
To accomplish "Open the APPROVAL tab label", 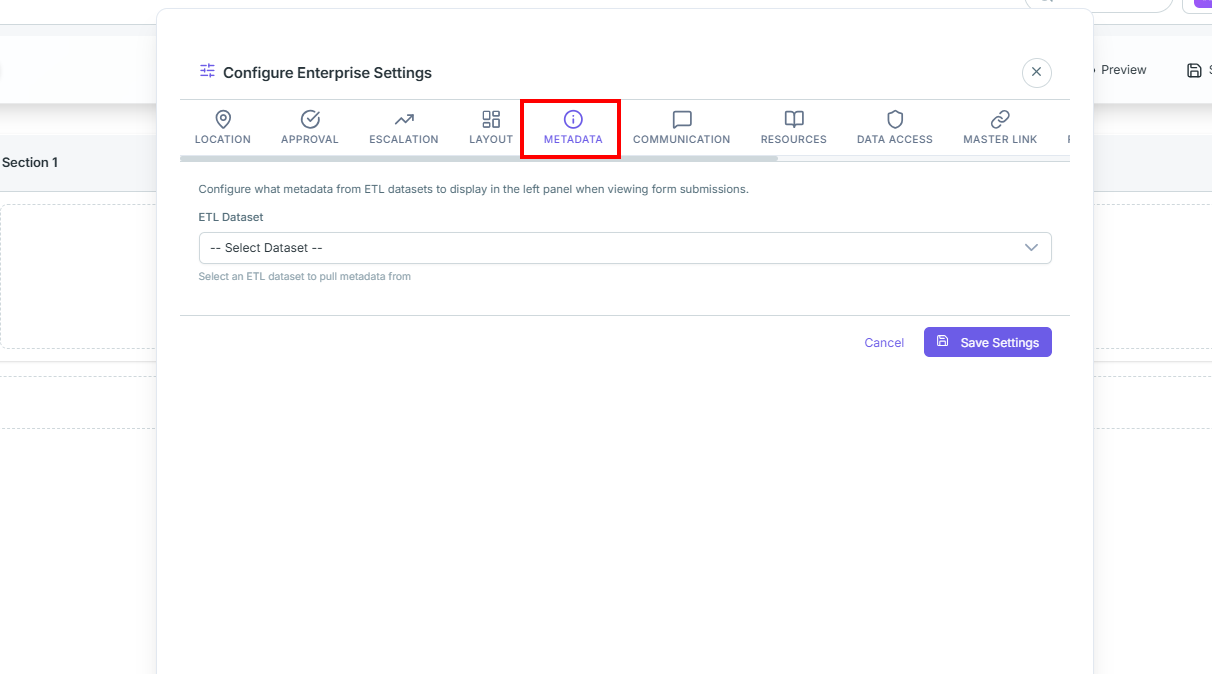I will coord(310,139).
